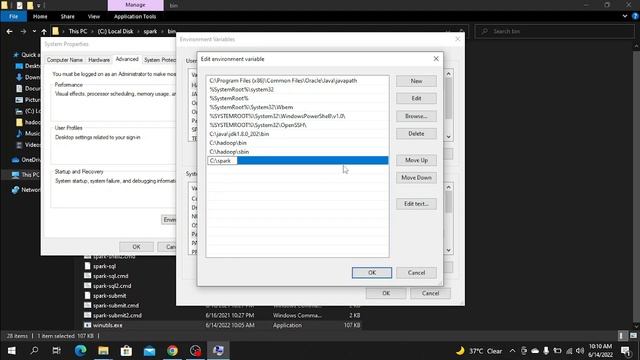Delete the selected path entry
This screenshot has height=360, width=640.
[416, 133]
